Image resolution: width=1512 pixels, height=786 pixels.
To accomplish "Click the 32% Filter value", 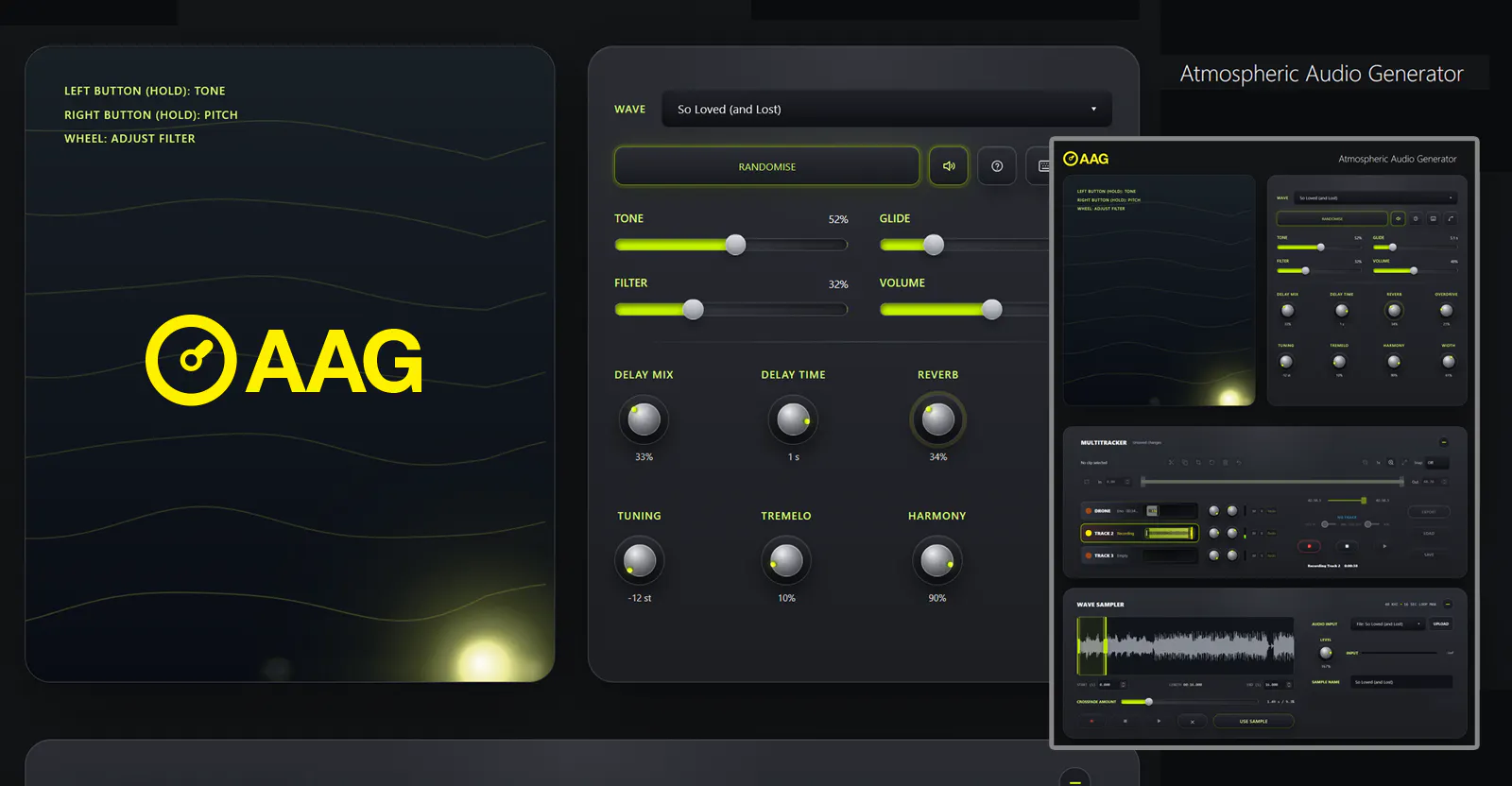I will (838, 284).
